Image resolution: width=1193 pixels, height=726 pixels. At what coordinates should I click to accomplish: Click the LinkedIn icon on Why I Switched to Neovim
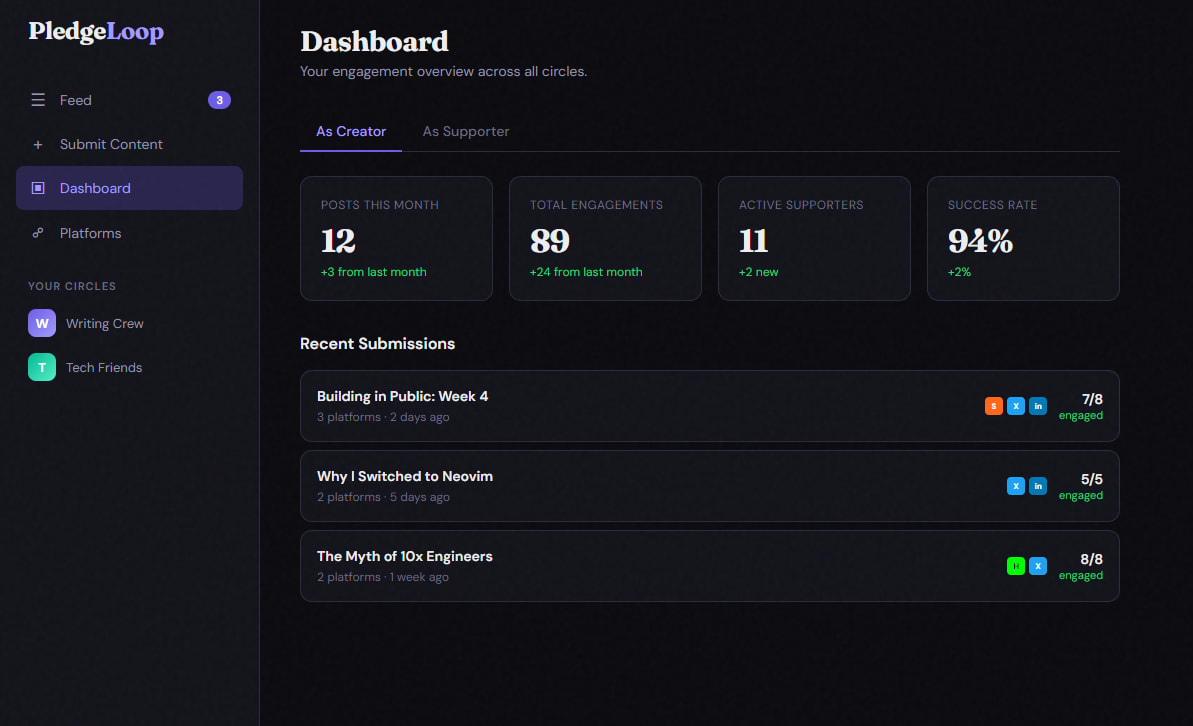click(x=1038, y=486)
